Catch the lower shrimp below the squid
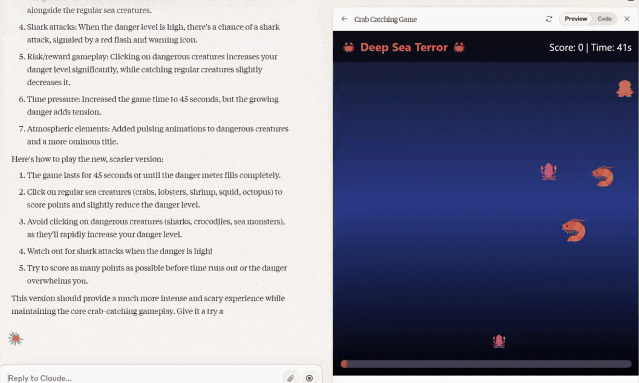 point(574,230)
